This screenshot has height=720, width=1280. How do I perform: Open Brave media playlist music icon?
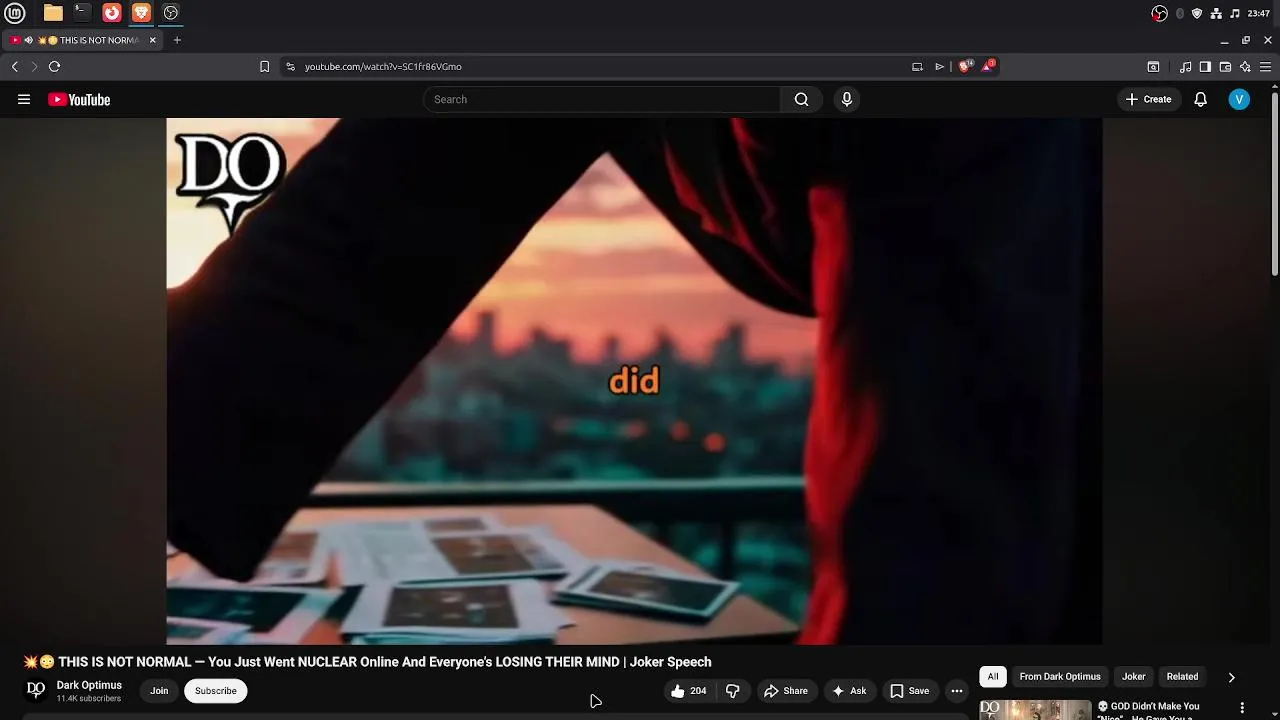click(1185, 67)
